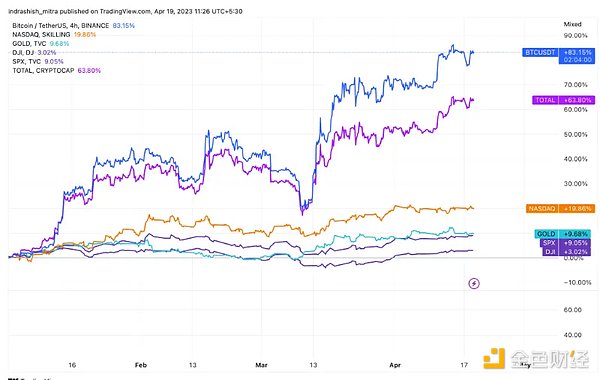
Task: Click the TradingView.com publisher header text
Action: [x=125, y=11]
